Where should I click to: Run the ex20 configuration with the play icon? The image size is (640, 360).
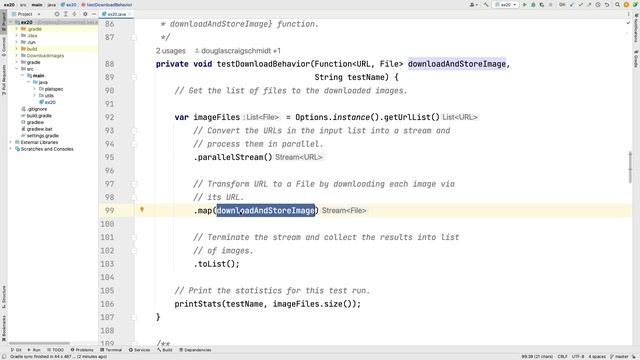[524, 4]
